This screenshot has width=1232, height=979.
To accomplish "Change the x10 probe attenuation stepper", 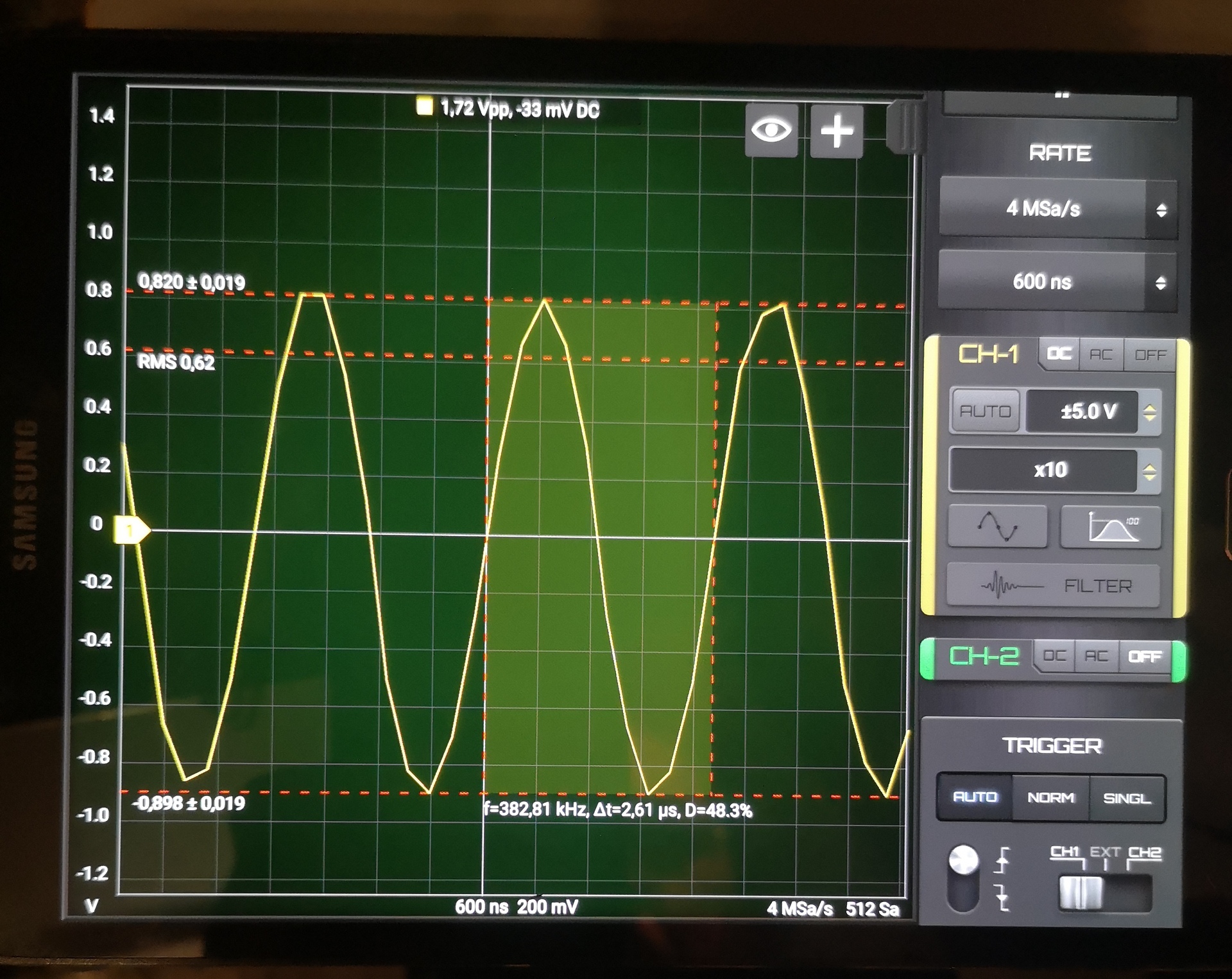I will (1150, 472).
